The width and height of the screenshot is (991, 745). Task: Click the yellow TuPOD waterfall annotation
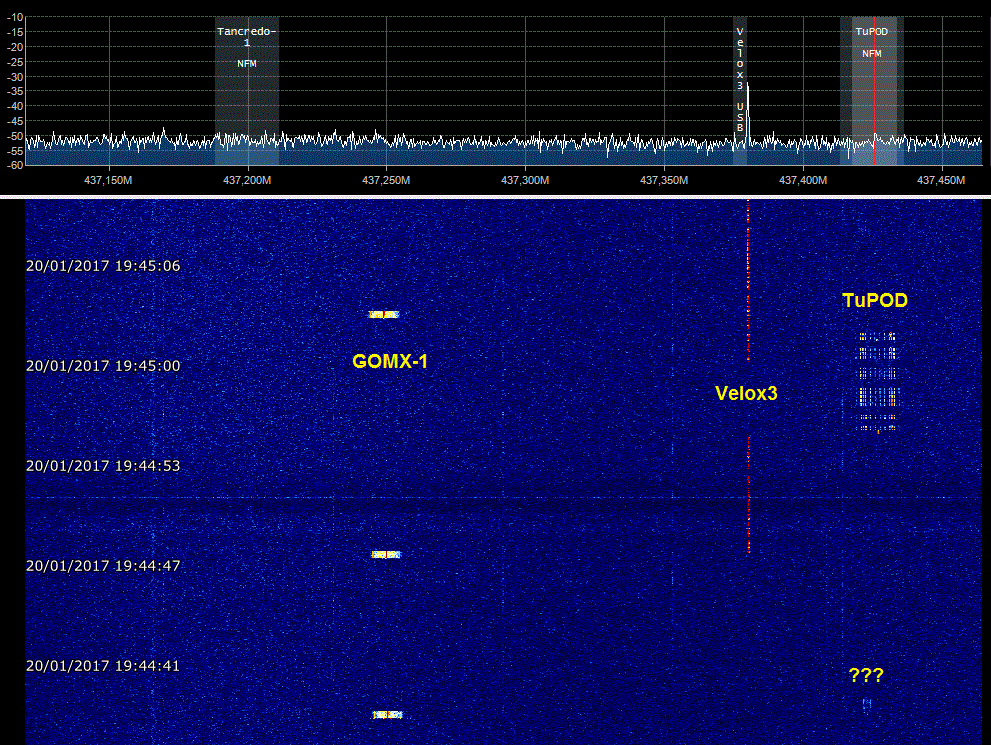point(875,300)
